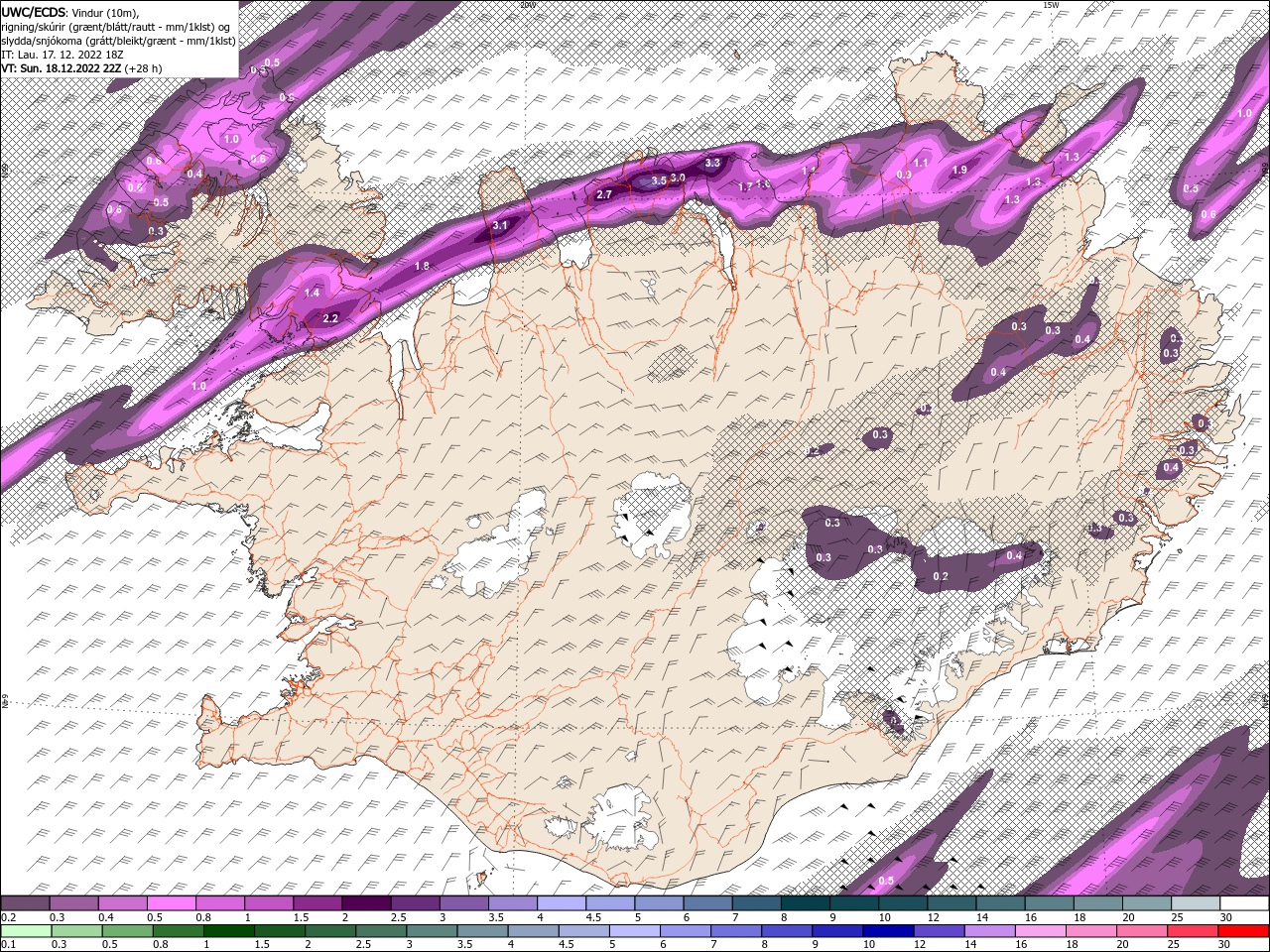This screenshot has height=952, width=1270.
Task: Click the 3.5 precipitation value label
Action: pos(658,181)
